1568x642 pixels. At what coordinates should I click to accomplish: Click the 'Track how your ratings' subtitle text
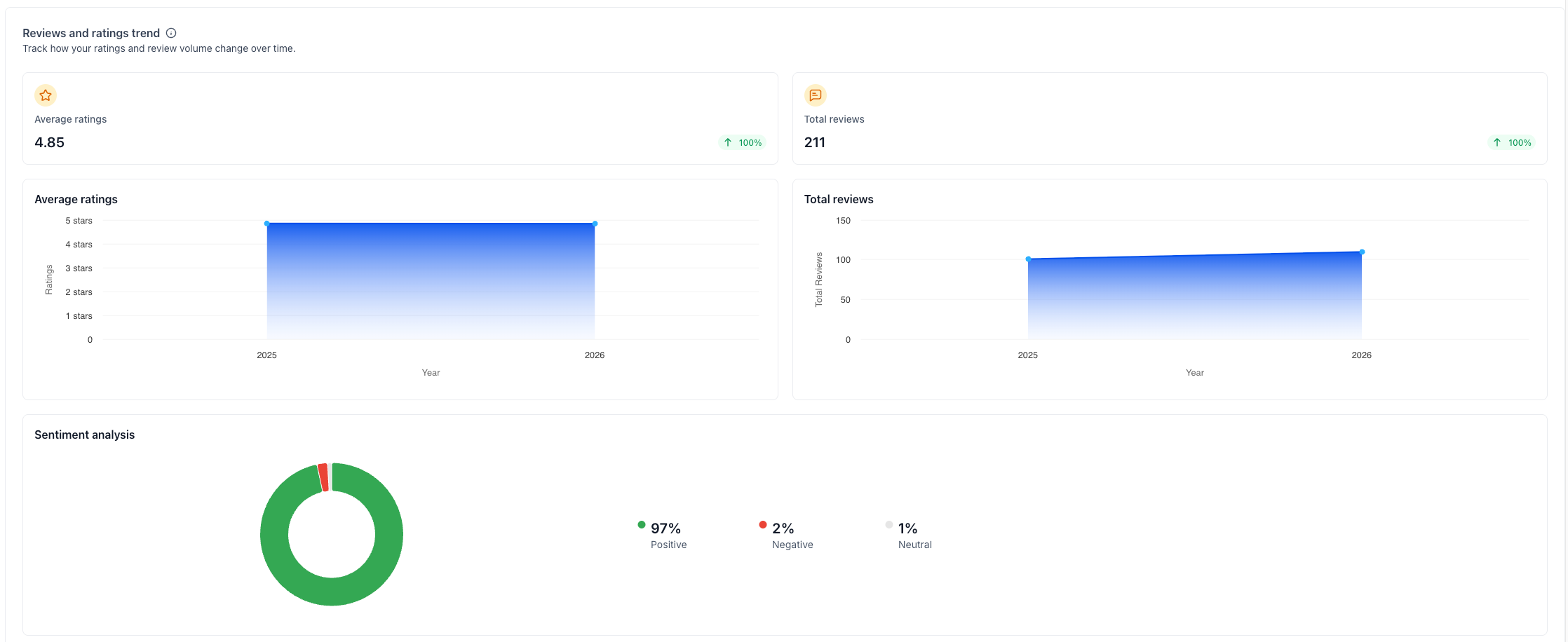click(159, 48)
